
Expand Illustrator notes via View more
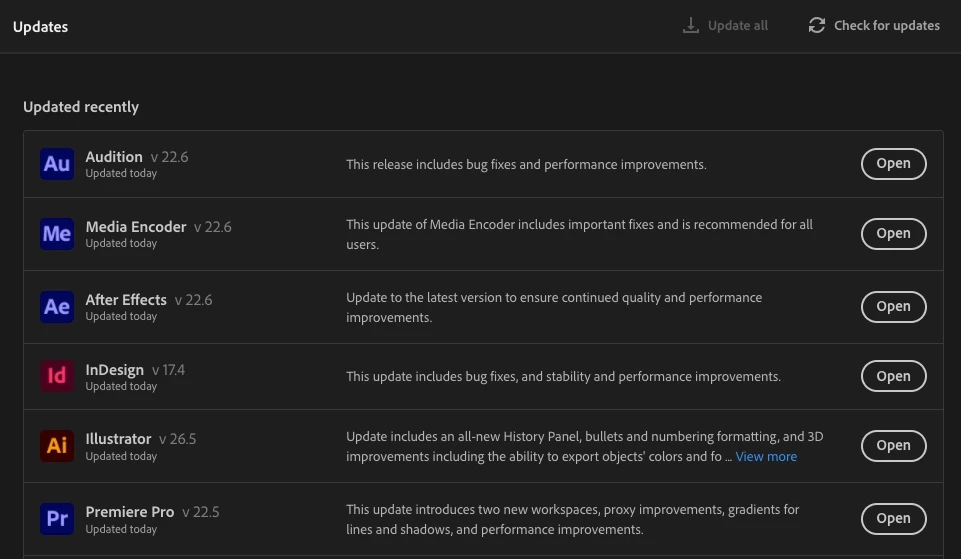766,457
